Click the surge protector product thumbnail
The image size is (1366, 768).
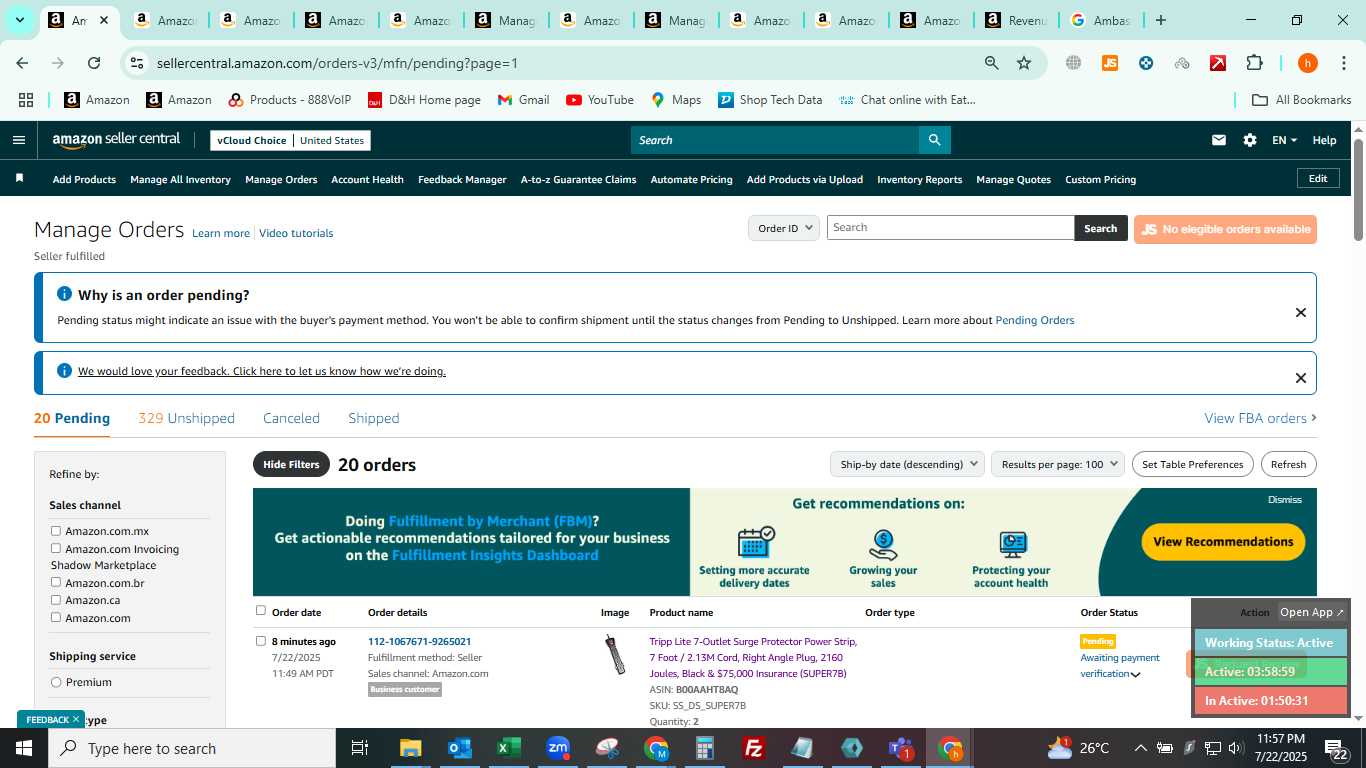(615, 654)
